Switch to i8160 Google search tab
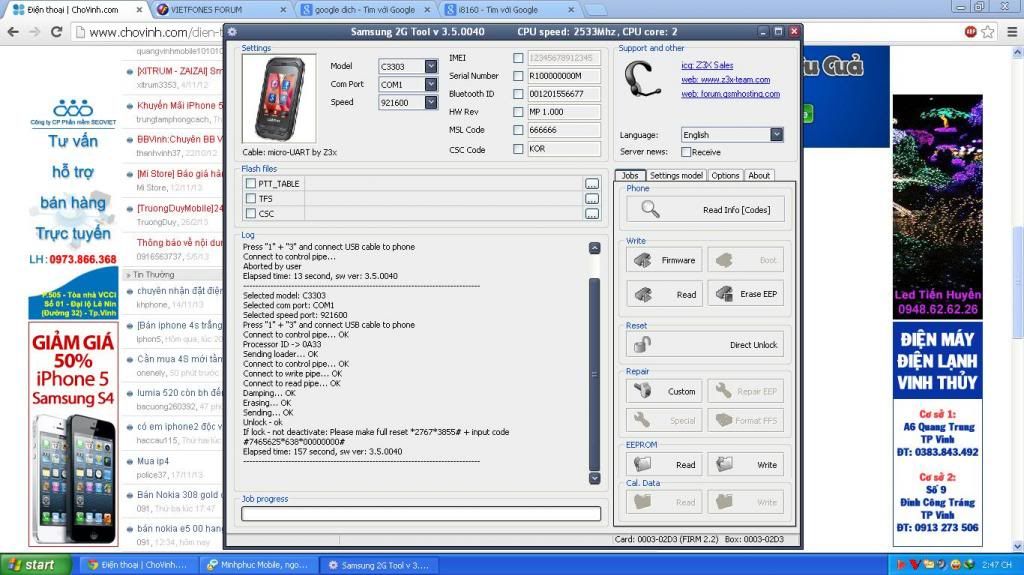This screenshot has height=575, width=1024. pos(509,9)
